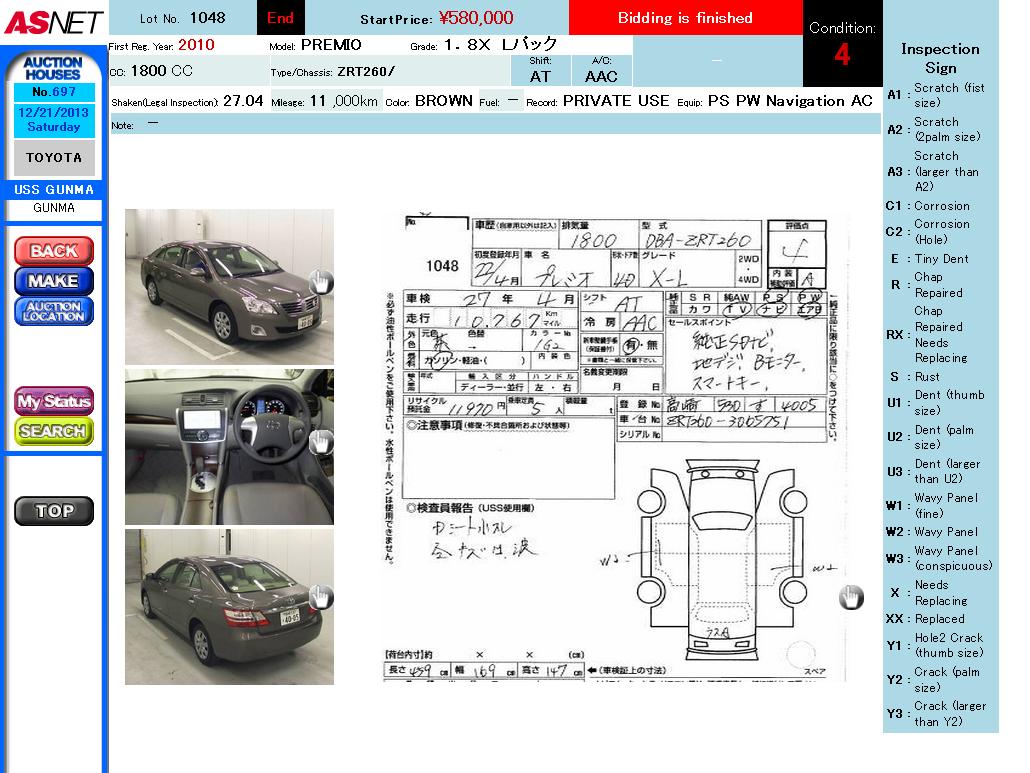Click hand zoom icon on rear photo
Screen dimensions: 1030x773
320,597
